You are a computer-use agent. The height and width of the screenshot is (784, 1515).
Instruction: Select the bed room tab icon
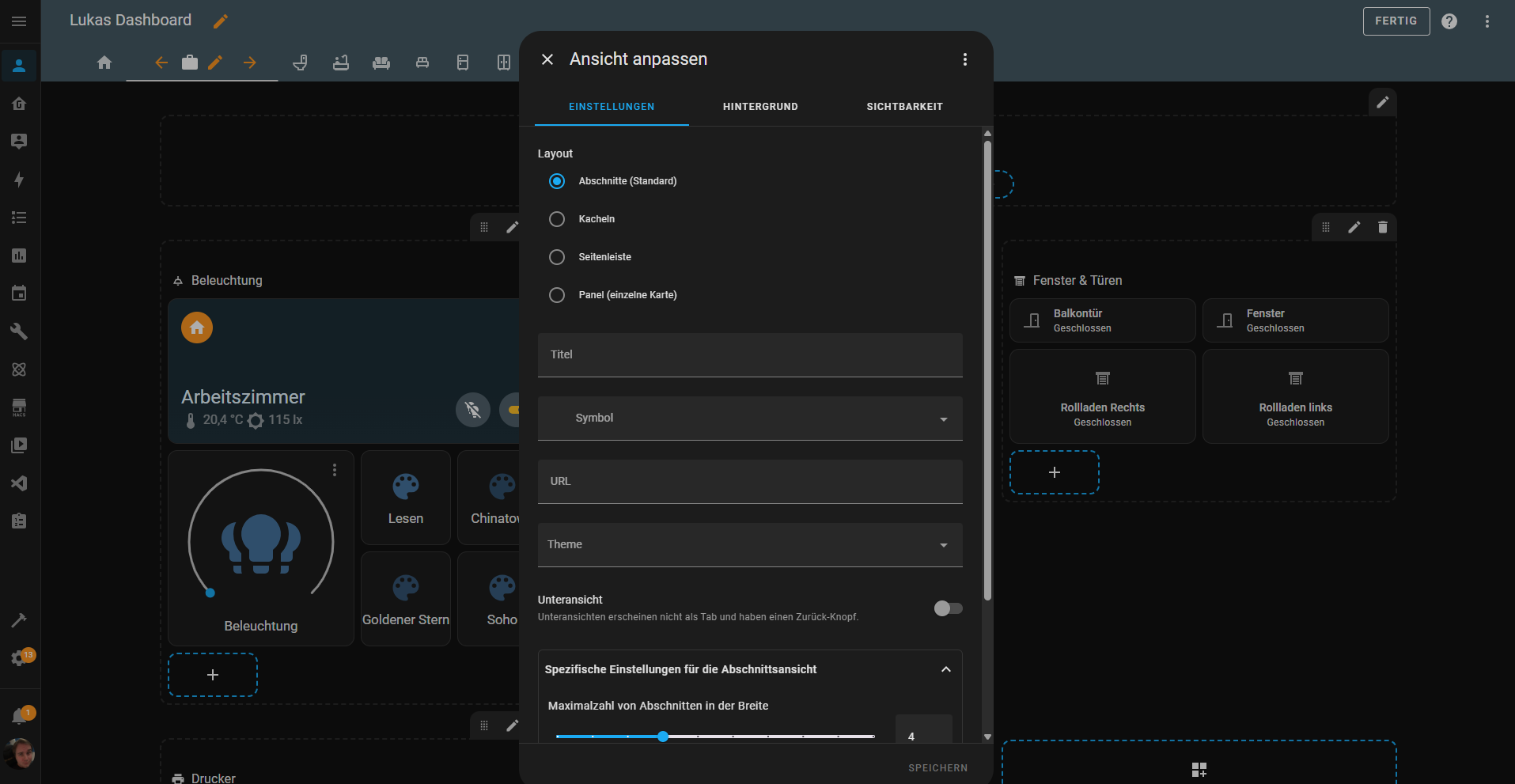[422, 62]
